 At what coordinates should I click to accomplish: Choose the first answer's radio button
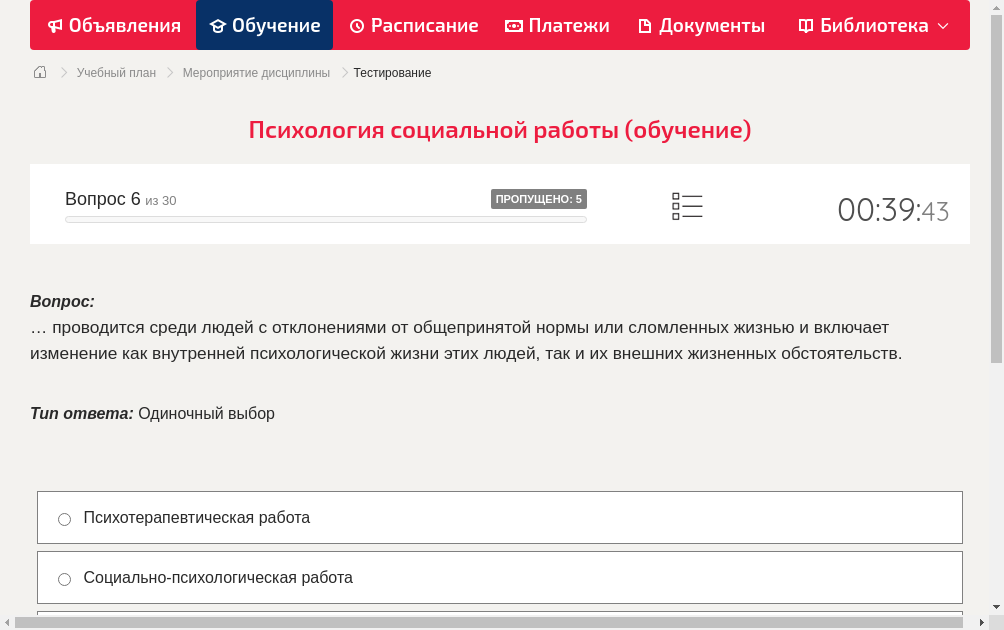tap(64, 518)
